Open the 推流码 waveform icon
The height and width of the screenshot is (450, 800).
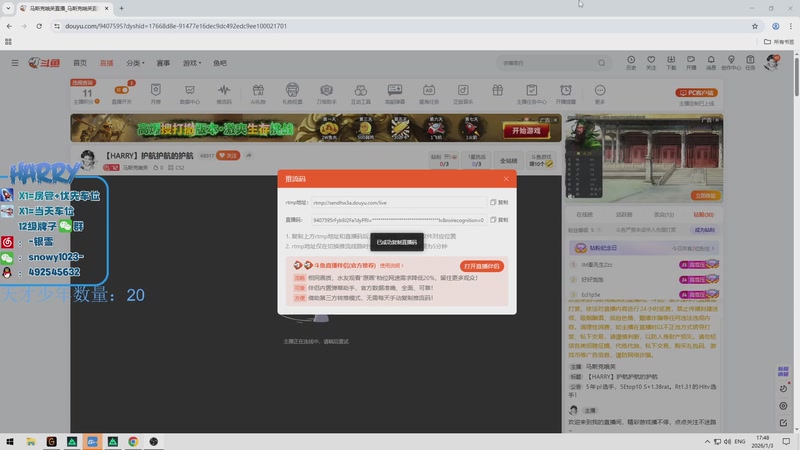tap(224, 93)
